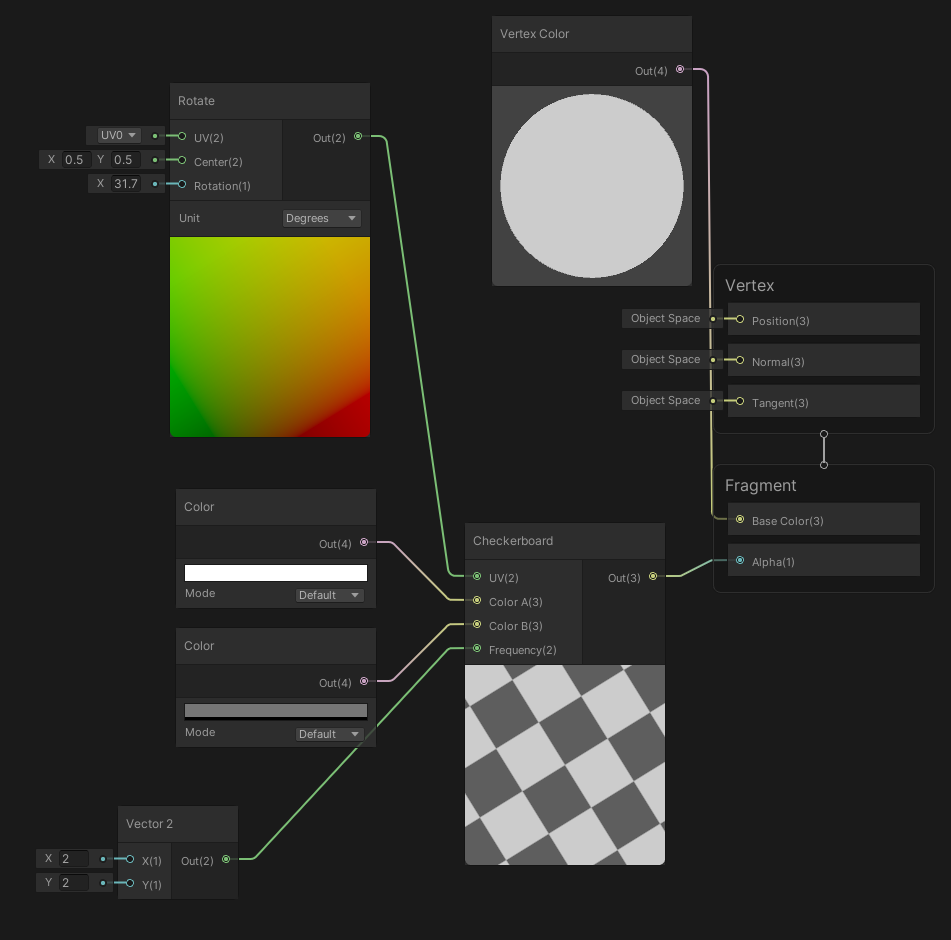The height and width of the screenshot is (940, 951).
Task: Click Vector 2 X(1) input port
Action: (130, 859)
